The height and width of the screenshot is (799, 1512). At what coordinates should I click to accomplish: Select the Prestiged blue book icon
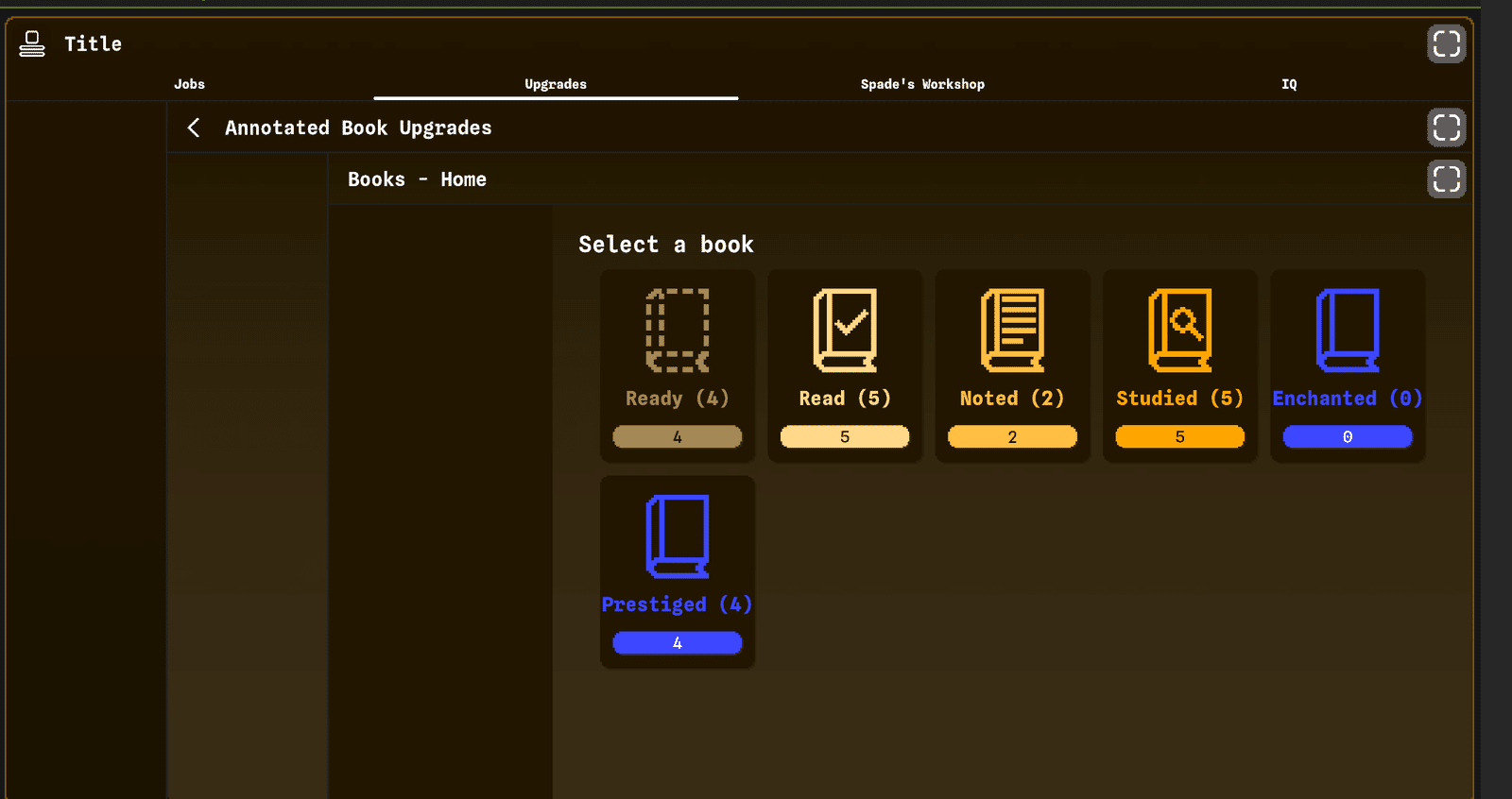click(678, 536)
